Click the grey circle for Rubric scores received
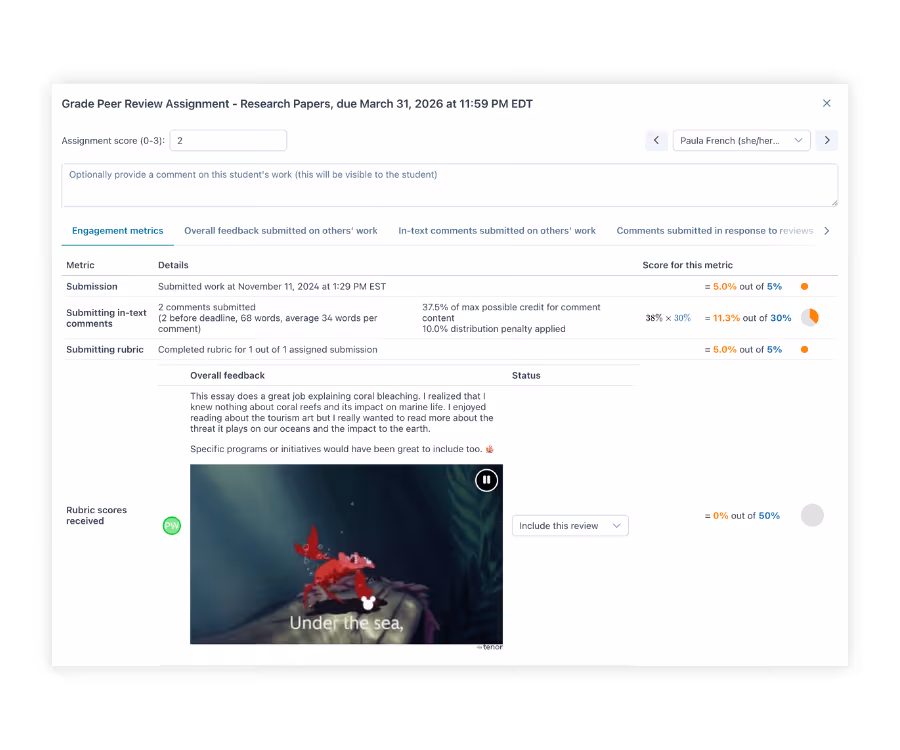This screenshot has height=750, width=900. (812, 515)
